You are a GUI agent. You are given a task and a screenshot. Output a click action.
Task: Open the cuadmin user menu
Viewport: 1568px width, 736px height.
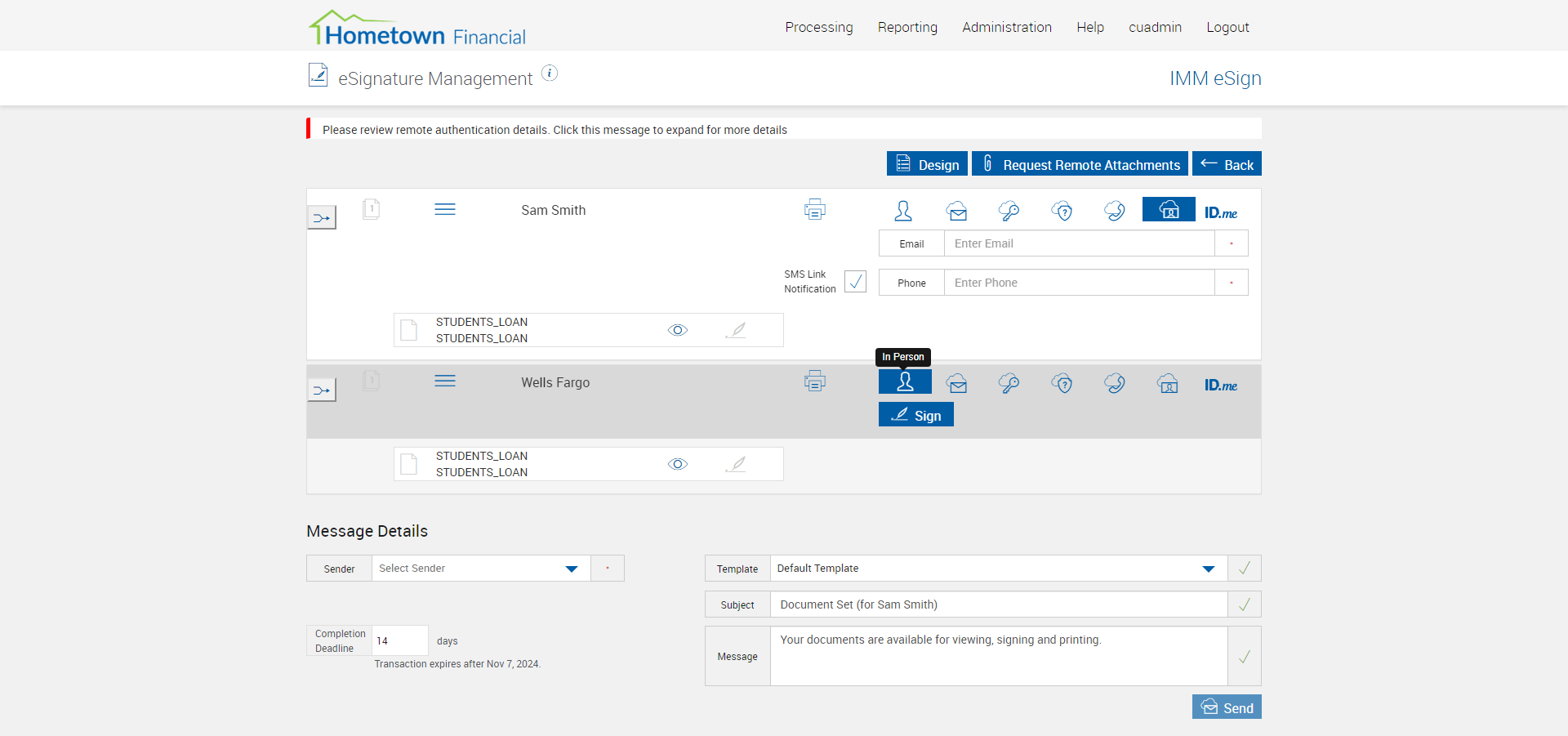tap(1155, 27)
